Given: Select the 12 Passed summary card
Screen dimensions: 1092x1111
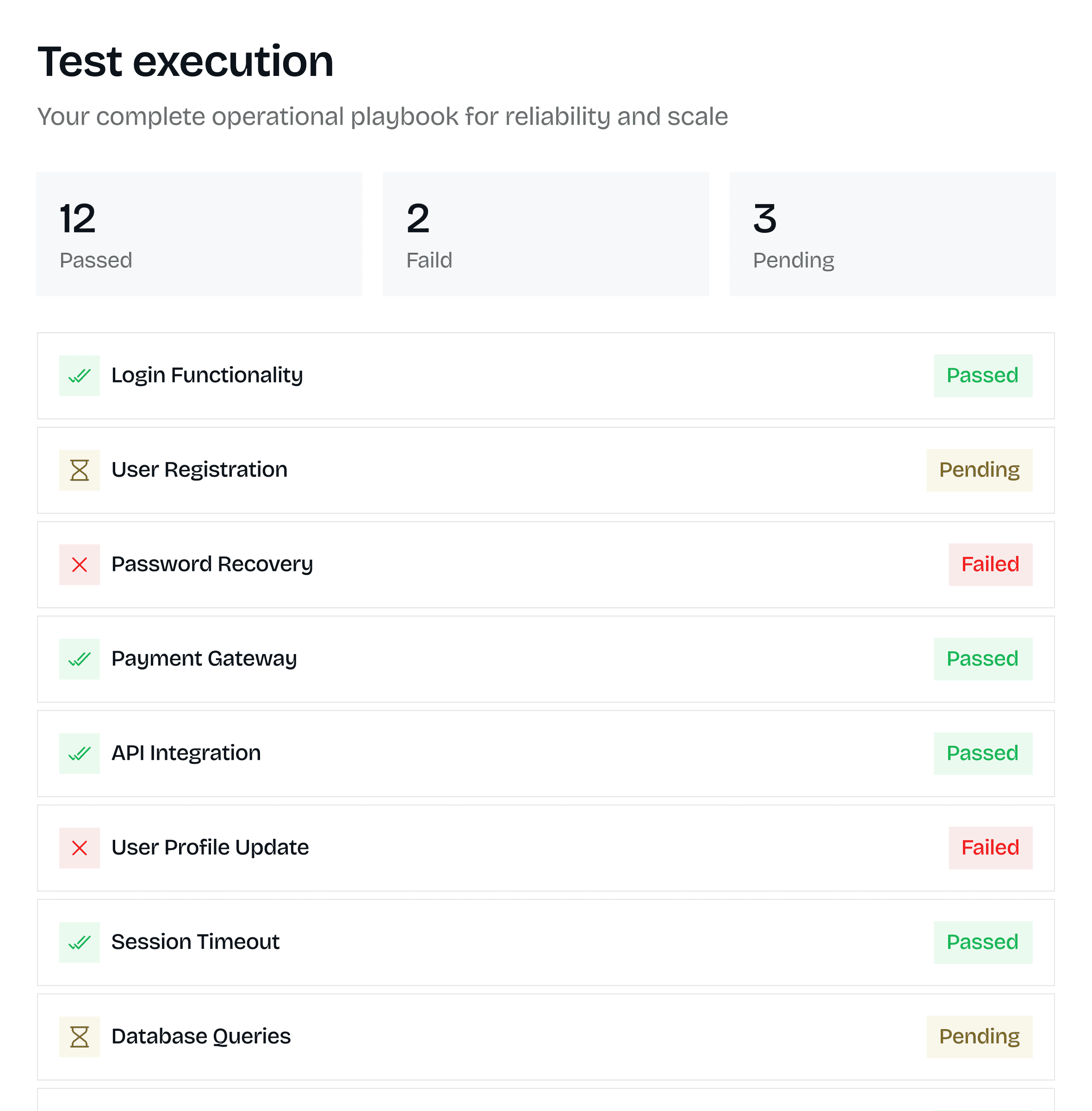Looking at the screenshot, I should click(199, 234).
